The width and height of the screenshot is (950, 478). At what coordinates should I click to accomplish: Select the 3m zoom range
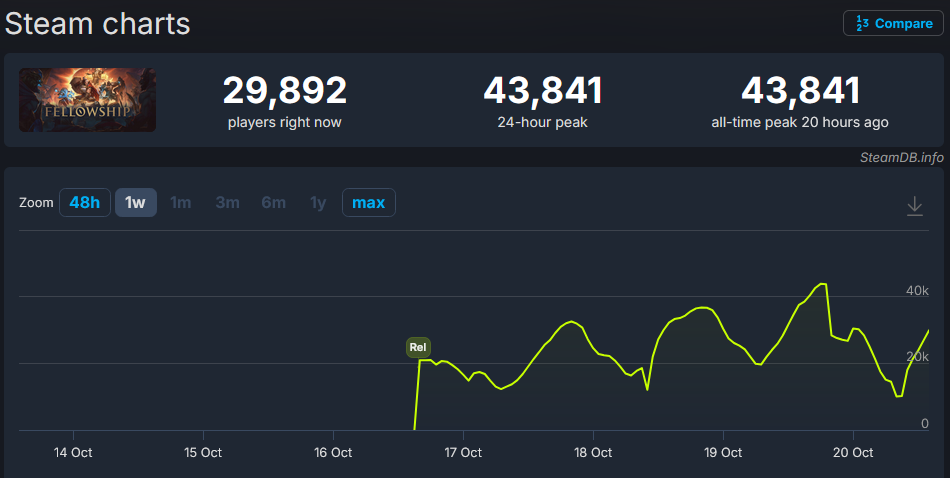click(227, 202)
